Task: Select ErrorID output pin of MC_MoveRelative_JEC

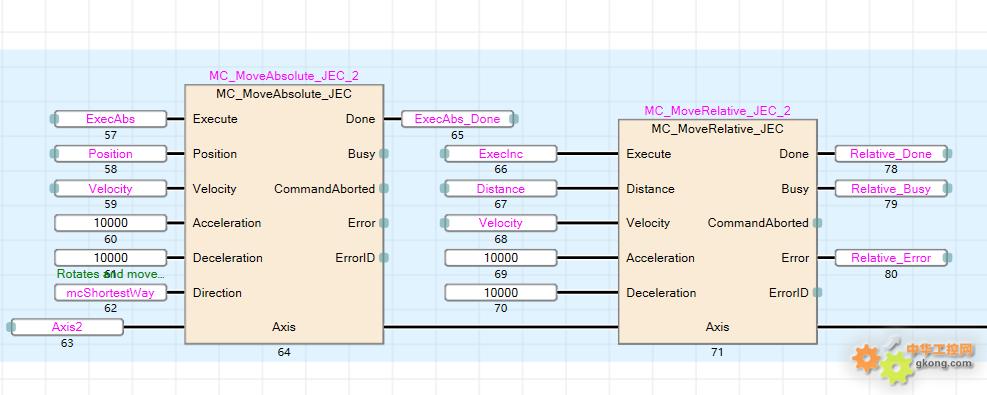Action: click(818, 292)
